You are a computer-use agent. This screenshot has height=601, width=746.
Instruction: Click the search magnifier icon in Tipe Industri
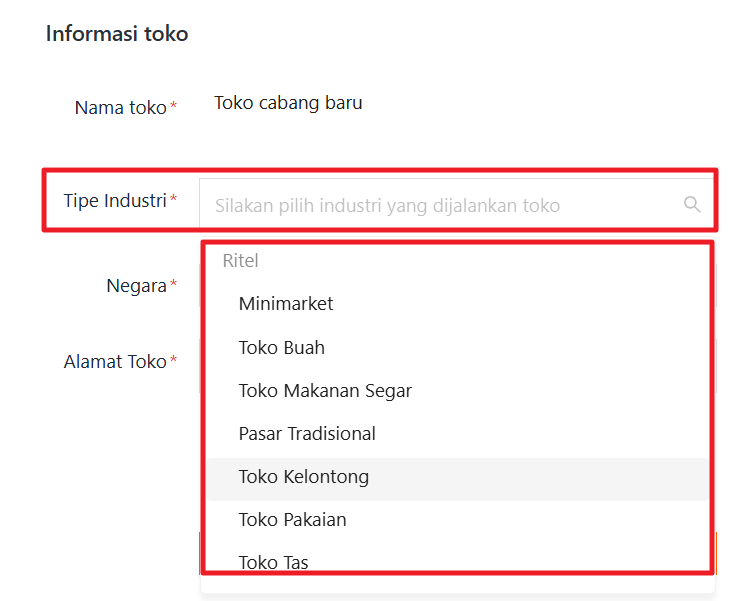[x=692, y=205]
